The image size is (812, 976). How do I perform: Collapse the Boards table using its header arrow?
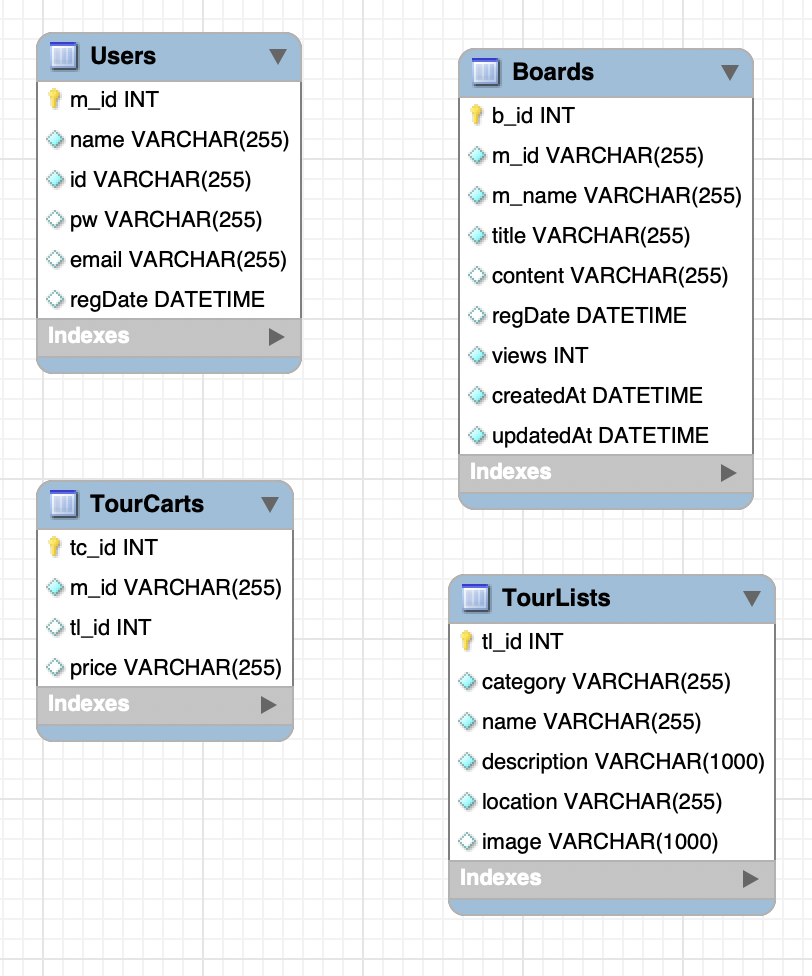click(729, 72)
